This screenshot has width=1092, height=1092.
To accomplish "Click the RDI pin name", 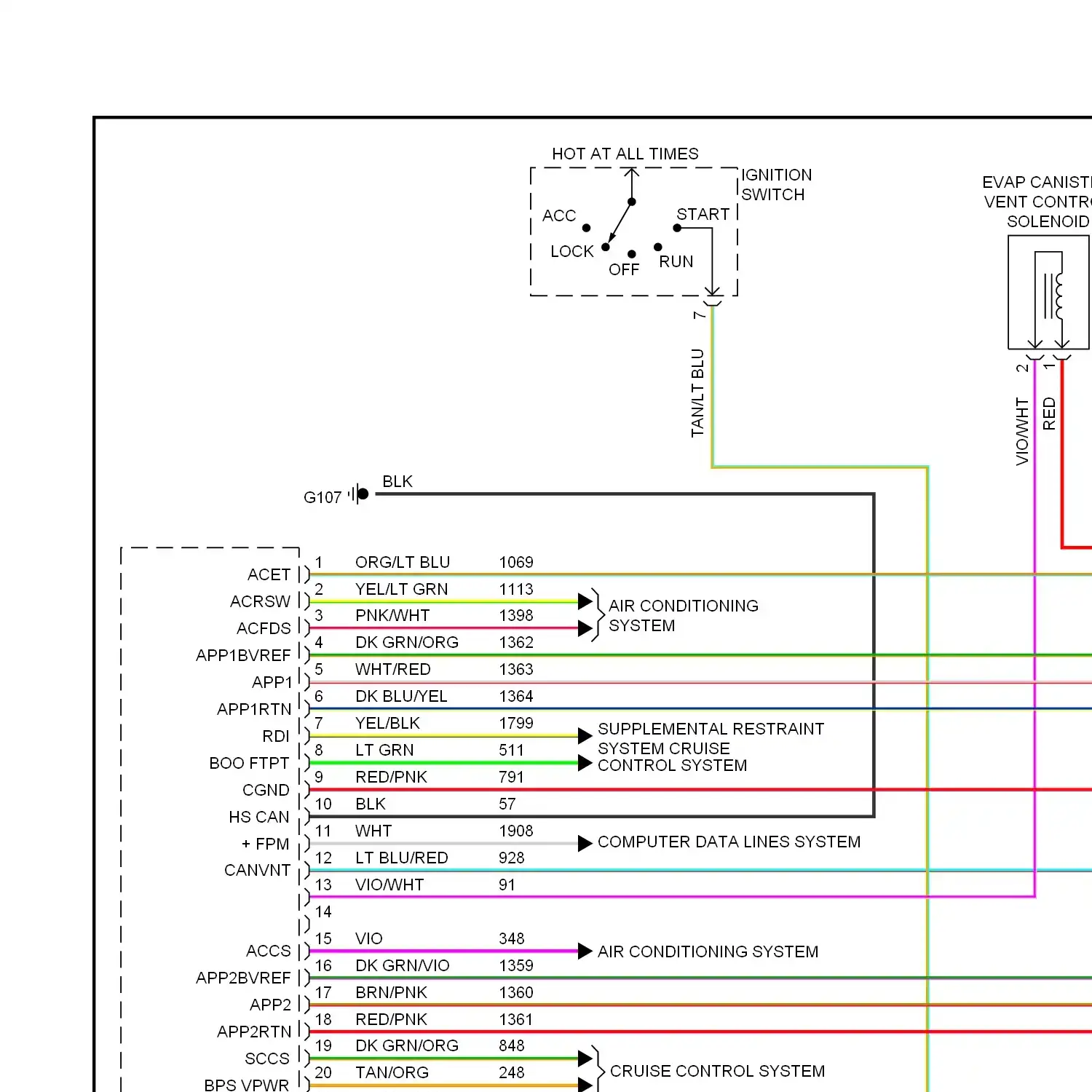I will (x=276, y=736).
